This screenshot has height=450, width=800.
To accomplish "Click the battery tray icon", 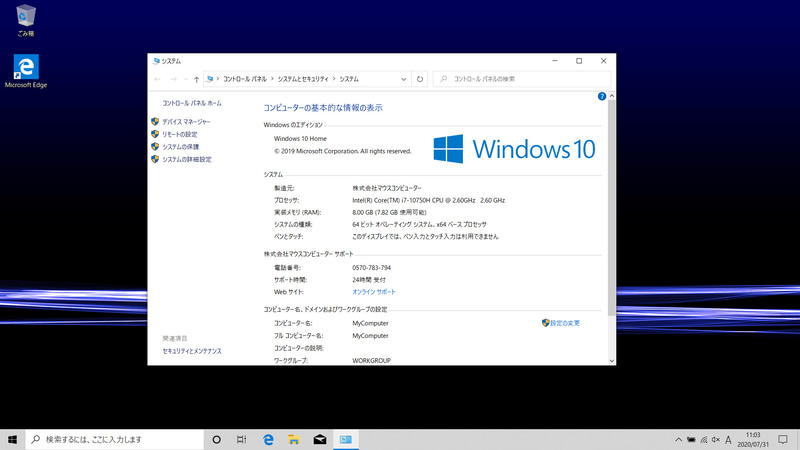I will [691, 439].
